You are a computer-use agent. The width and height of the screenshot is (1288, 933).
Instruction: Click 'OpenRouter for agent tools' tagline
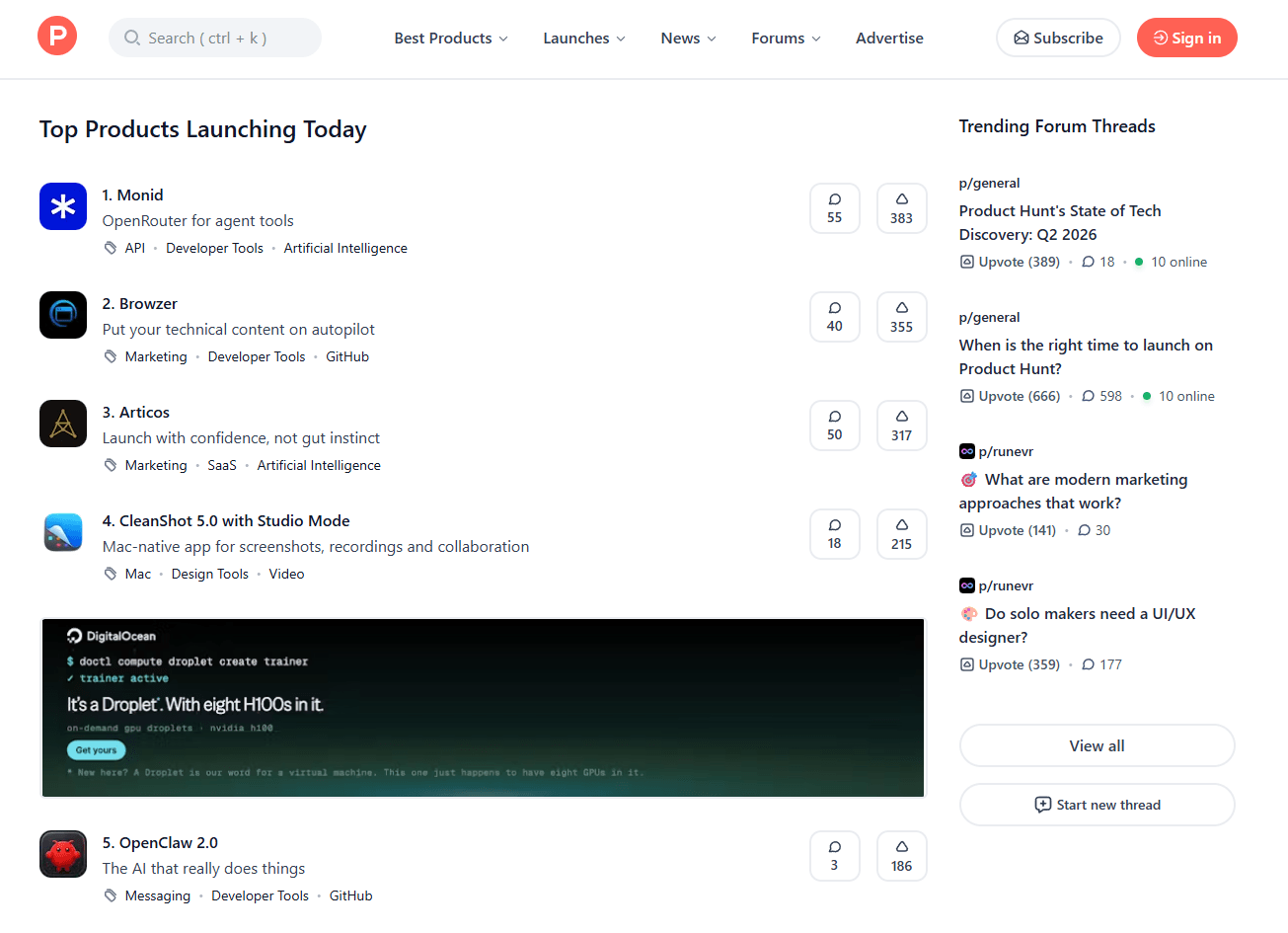coord(198,220)
